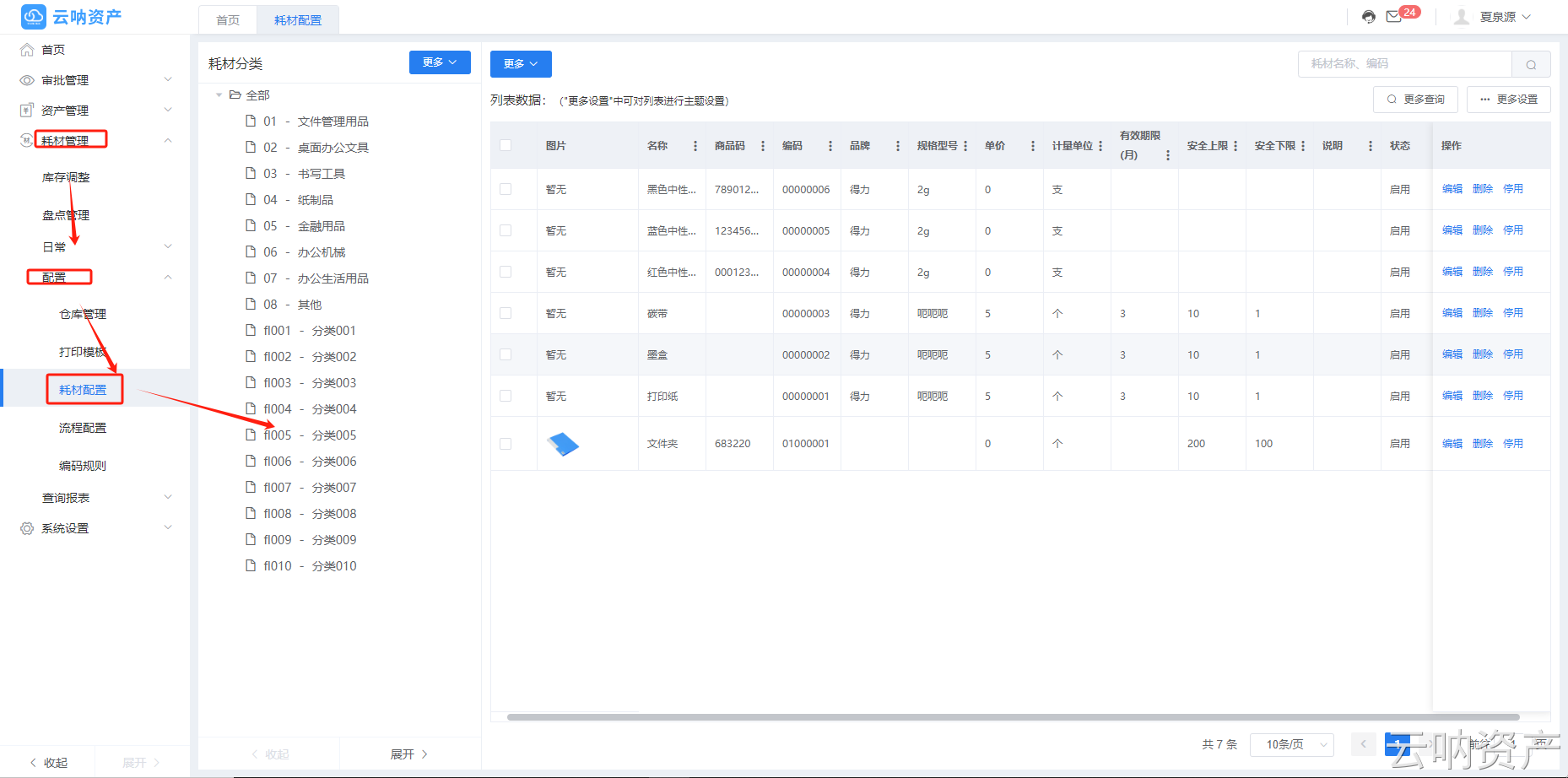Focus the 耗材名称、编码 search field
The height and width of the screenshot is (778, 1568).
1405,64
